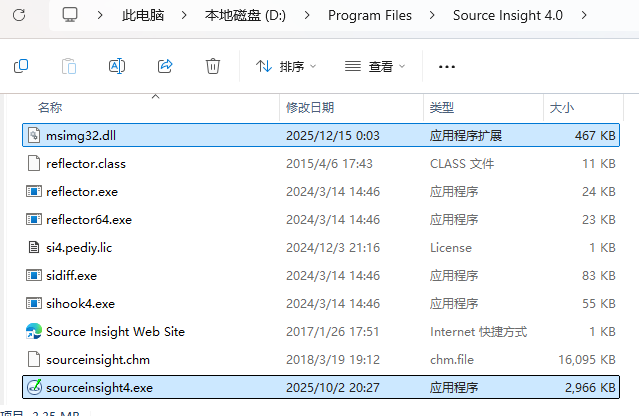639x416 pixels.
Task: Select the file name msimg32.dll
Action: pyautogui.click(x=81, y=135)
